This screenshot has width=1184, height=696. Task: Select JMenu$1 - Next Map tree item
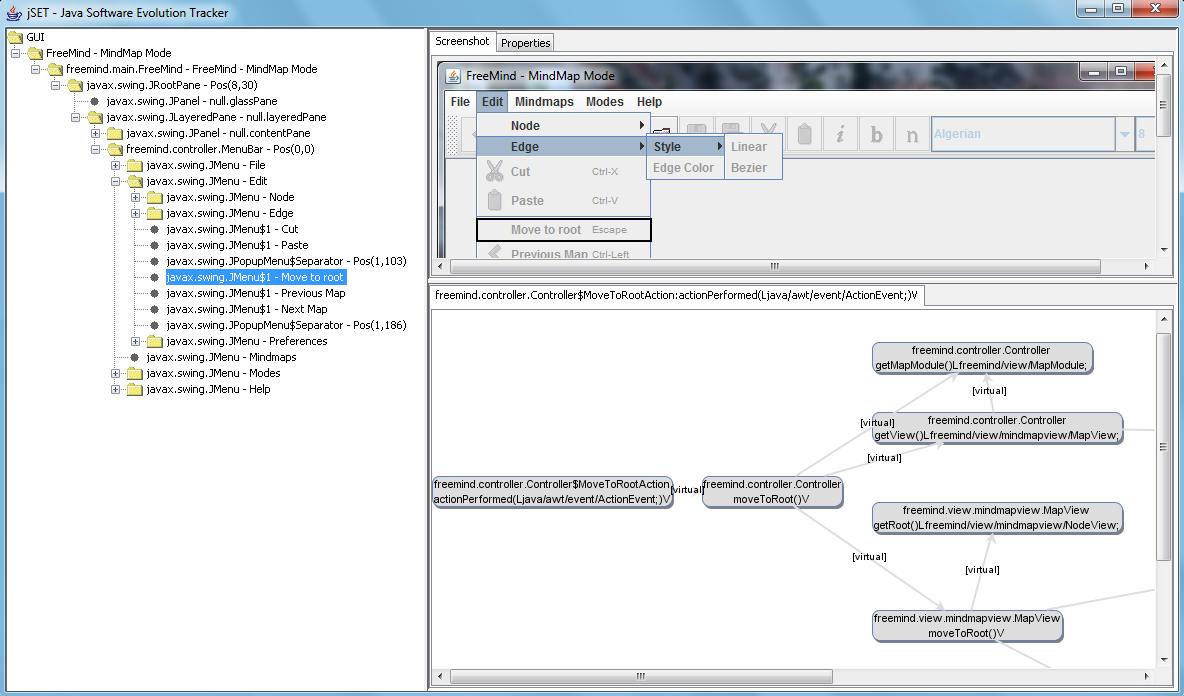pyautogui.click(x=246, y=309)
